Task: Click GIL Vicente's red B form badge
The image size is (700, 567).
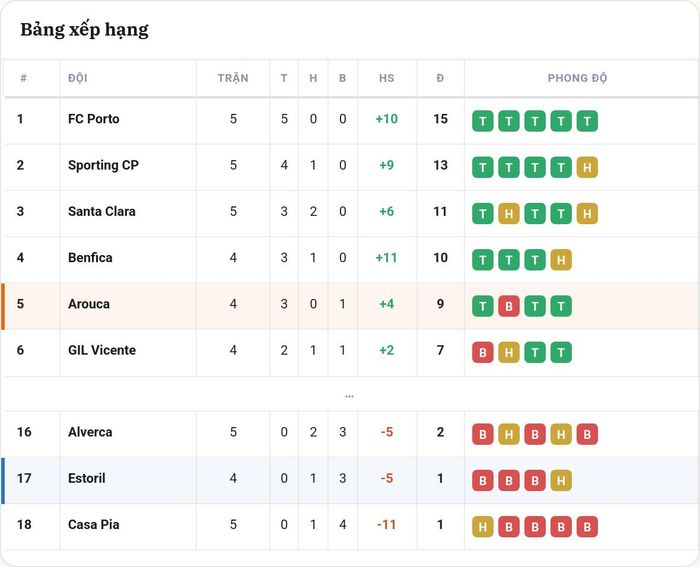Action: pyautogui.click(x=483, y=352)
